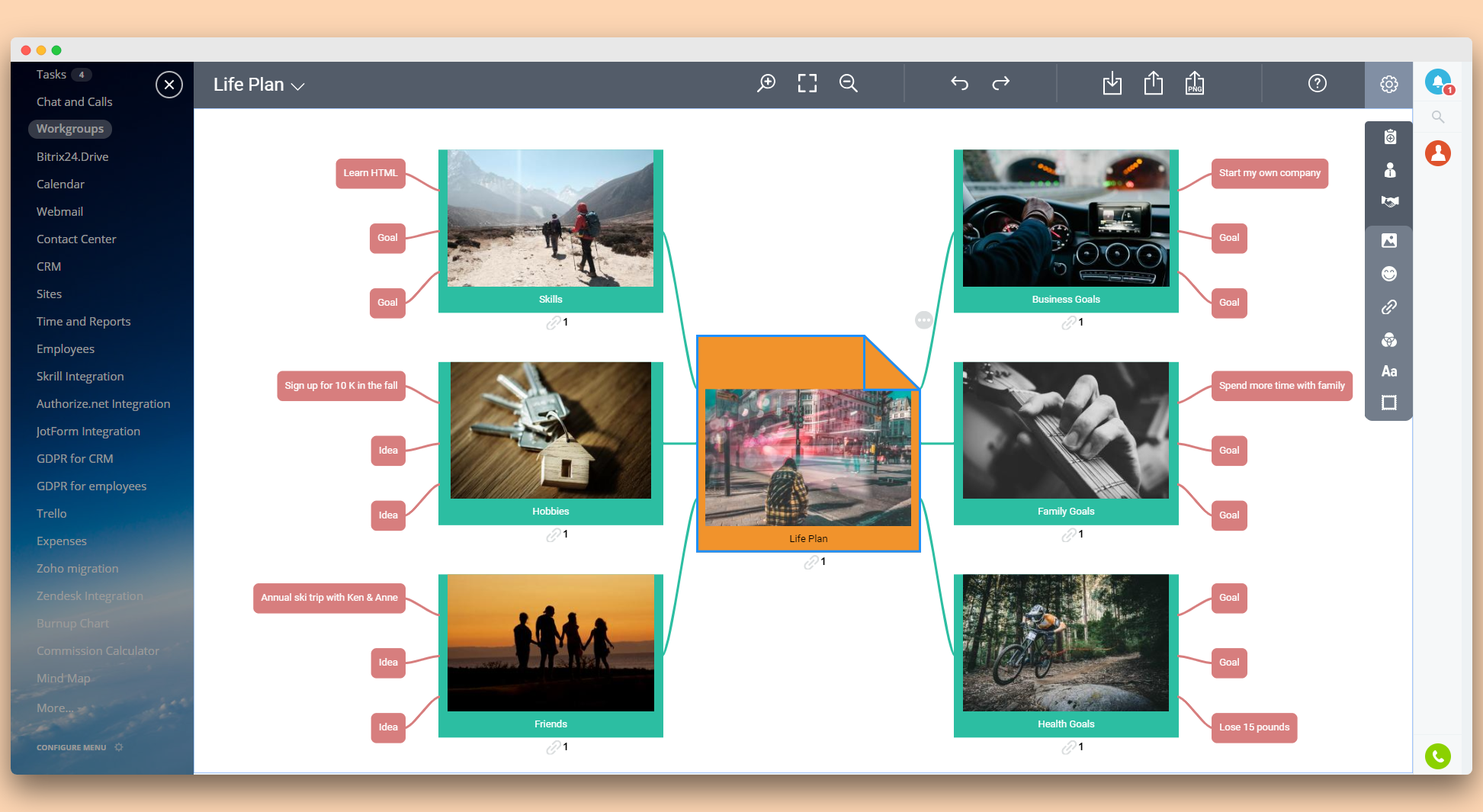Open the font style Aa tool
This screenshot has width=1483, height=812.
(1389, 371)
